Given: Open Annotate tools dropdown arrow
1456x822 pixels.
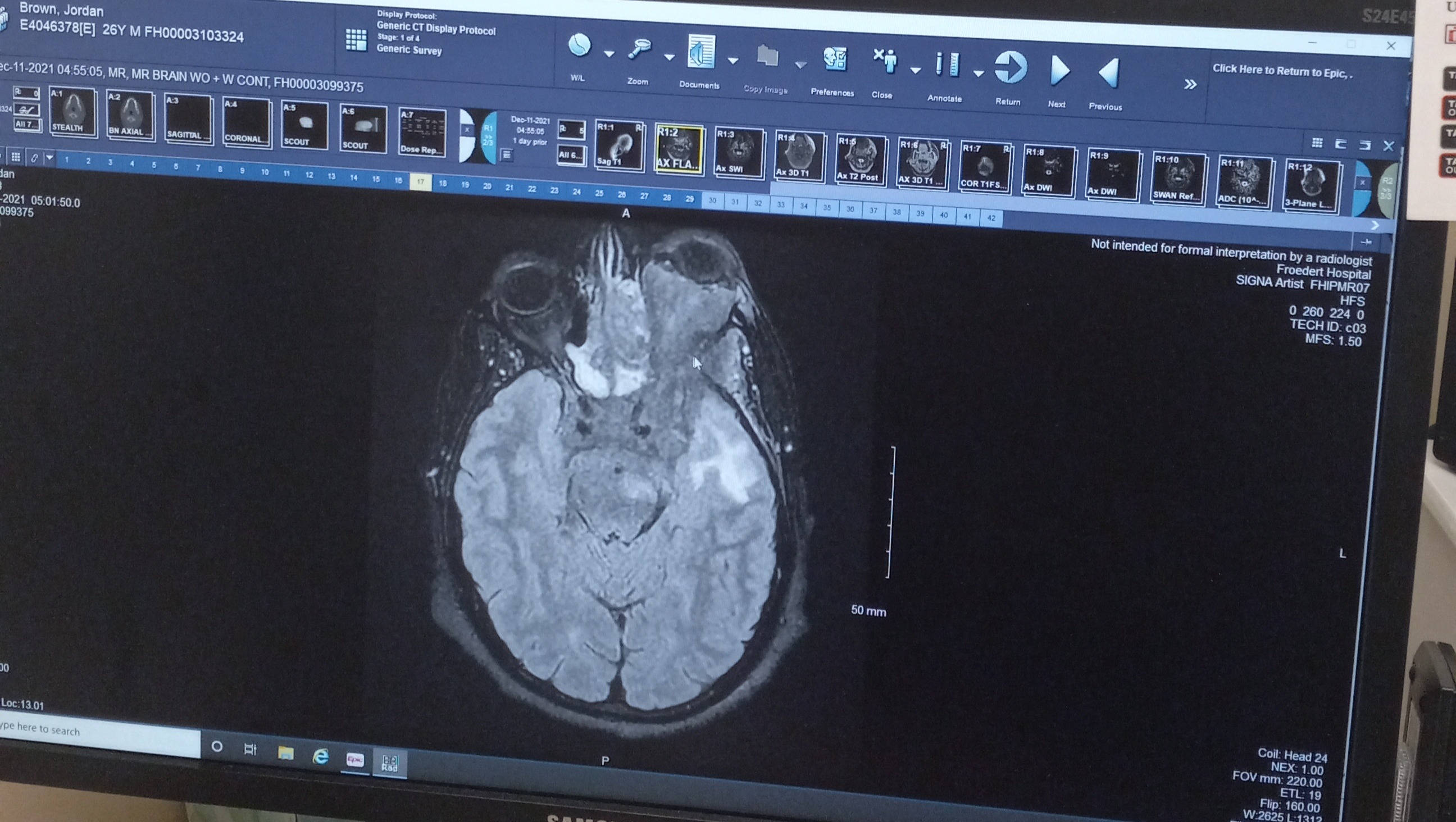Looking at the screenshot, I should (x=979, y=74).
